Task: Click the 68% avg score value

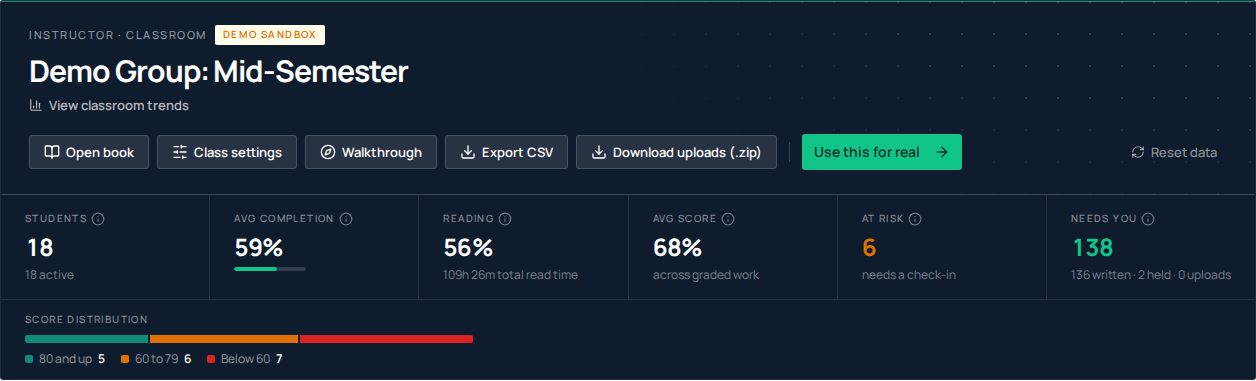Action: (x=677, y=247)
